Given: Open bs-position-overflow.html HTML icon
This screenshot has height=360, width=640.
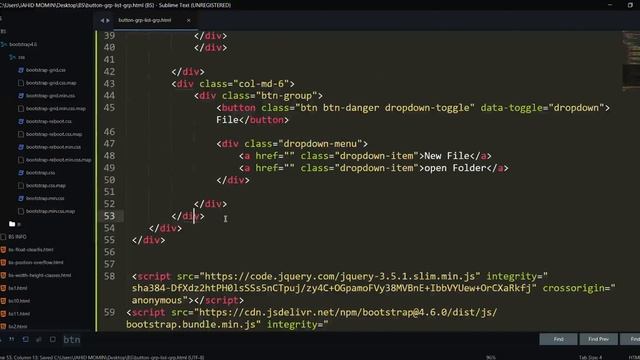Looking at the screenshot, I should [x=3, y=262].
